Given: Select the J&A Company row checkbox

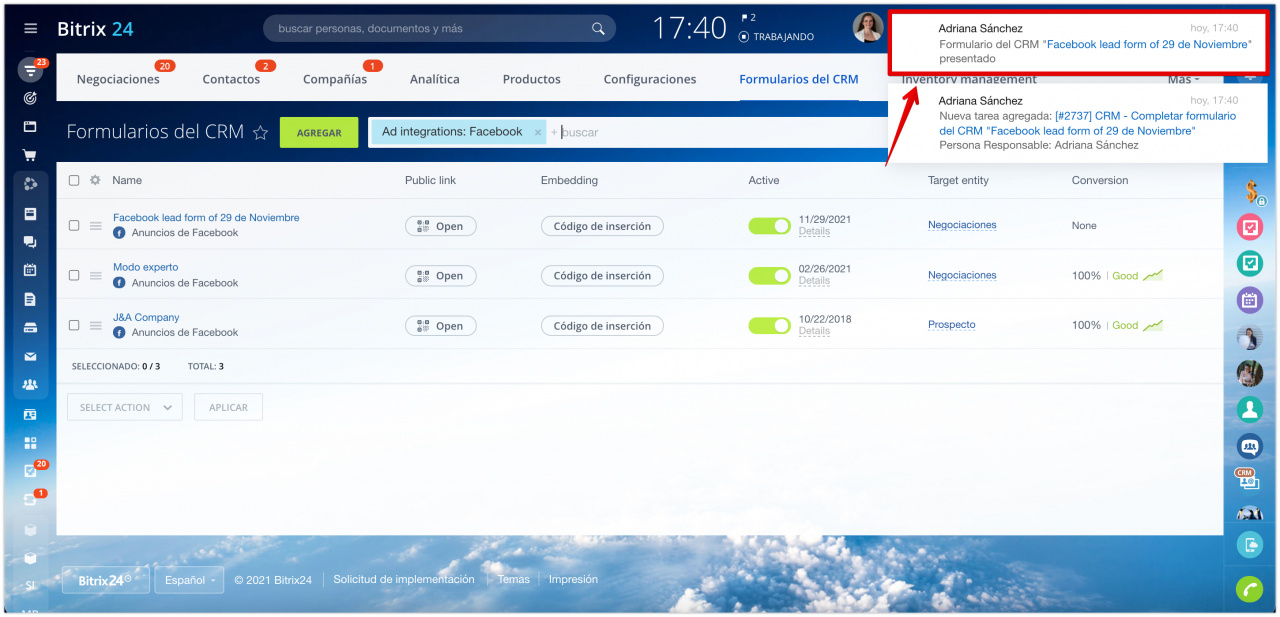Looking at the screenshot, I should click(74, 325).
